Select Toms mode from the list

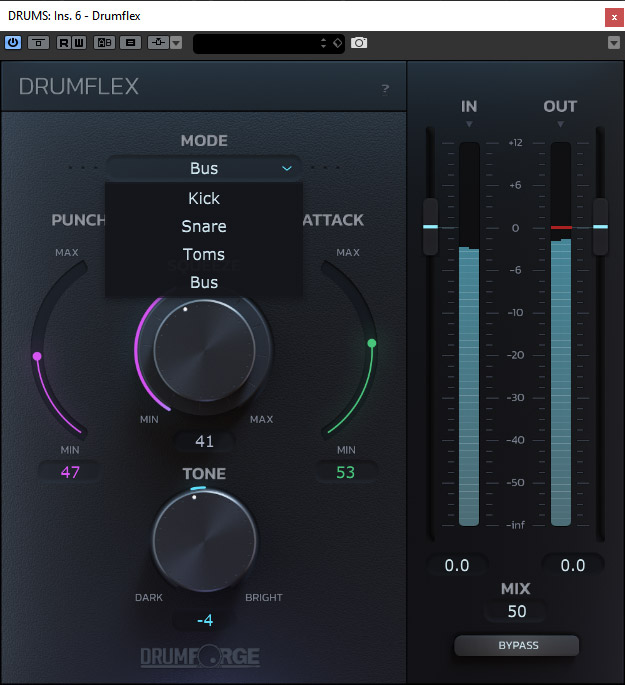pos(204,254)
